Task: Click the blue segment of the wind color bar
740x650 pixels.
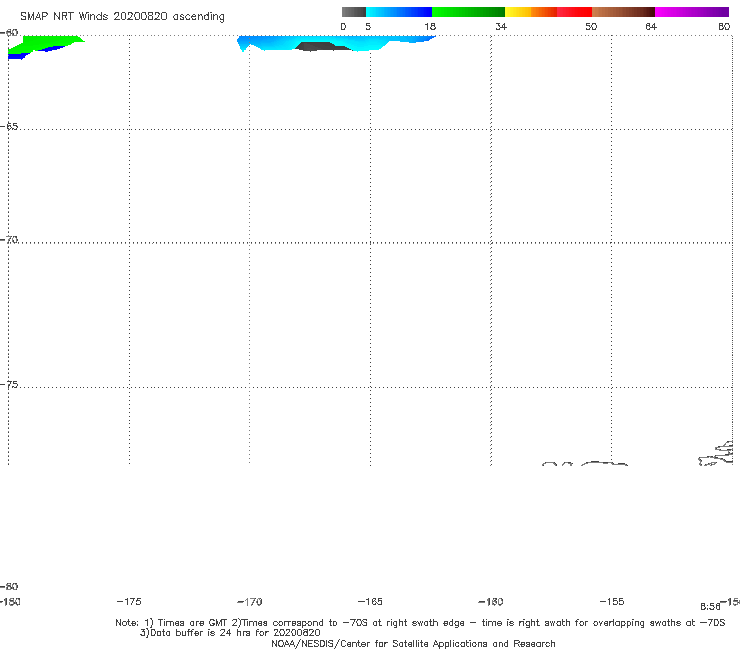Action: (399, 12)
